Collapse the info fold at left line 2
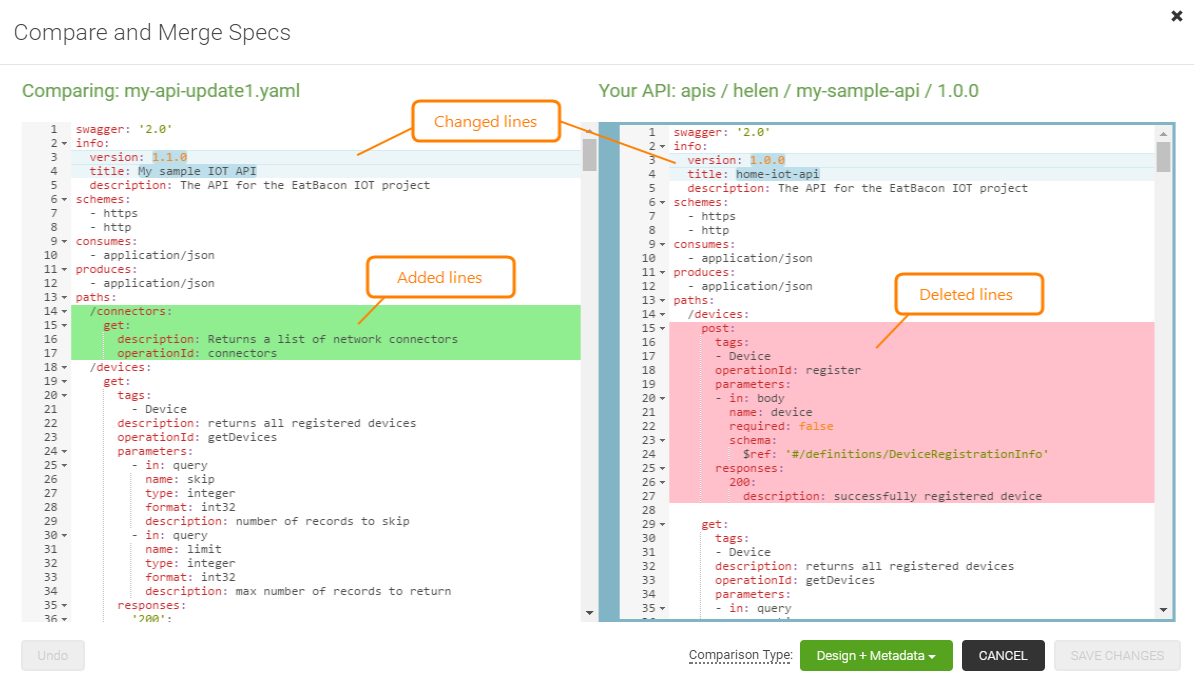Viewport: 1194px width, 684px height. 64,143
